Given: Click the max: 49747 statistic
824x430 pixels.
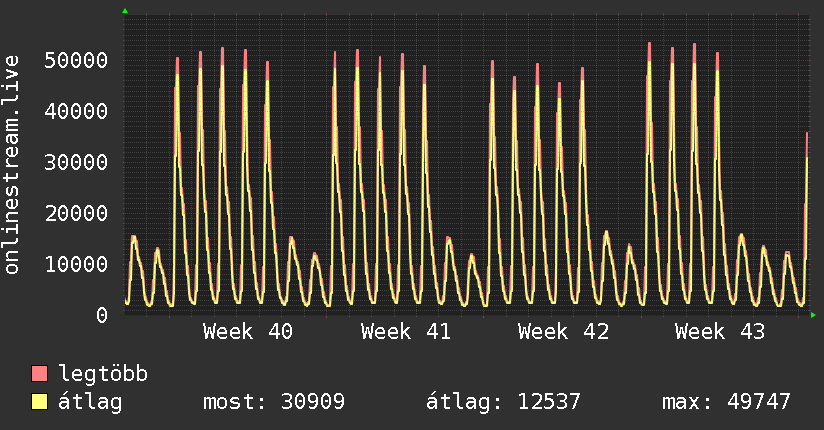Looking at the screenshot, I should (726, 402).
